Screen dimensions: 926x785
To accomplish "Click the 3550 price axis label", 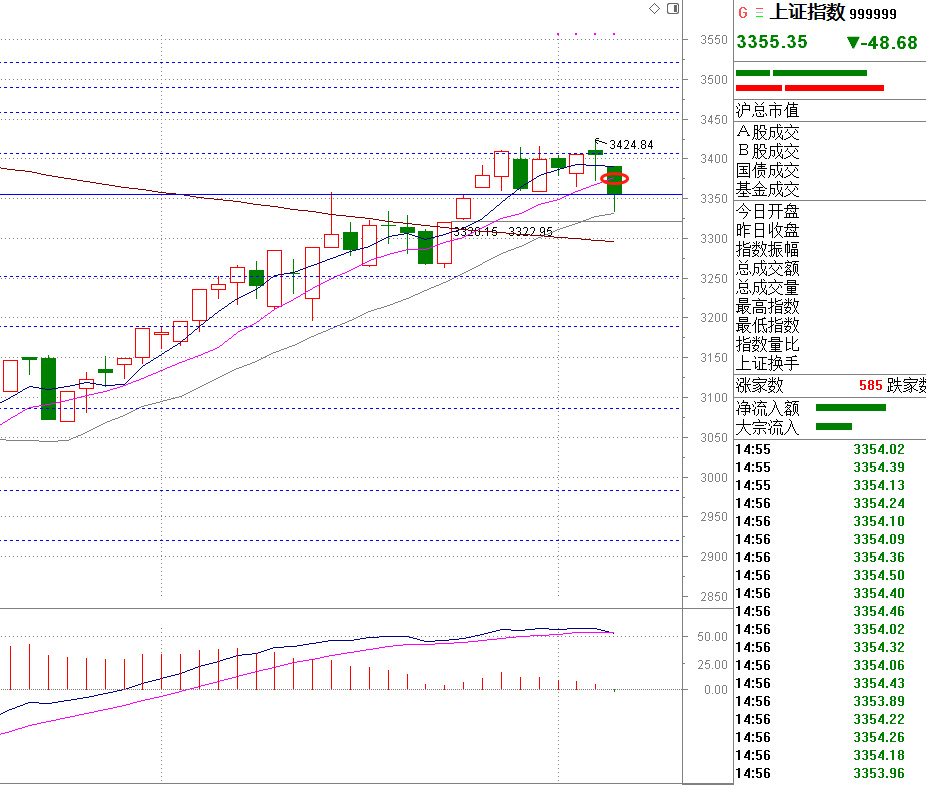I will point(713,40).
